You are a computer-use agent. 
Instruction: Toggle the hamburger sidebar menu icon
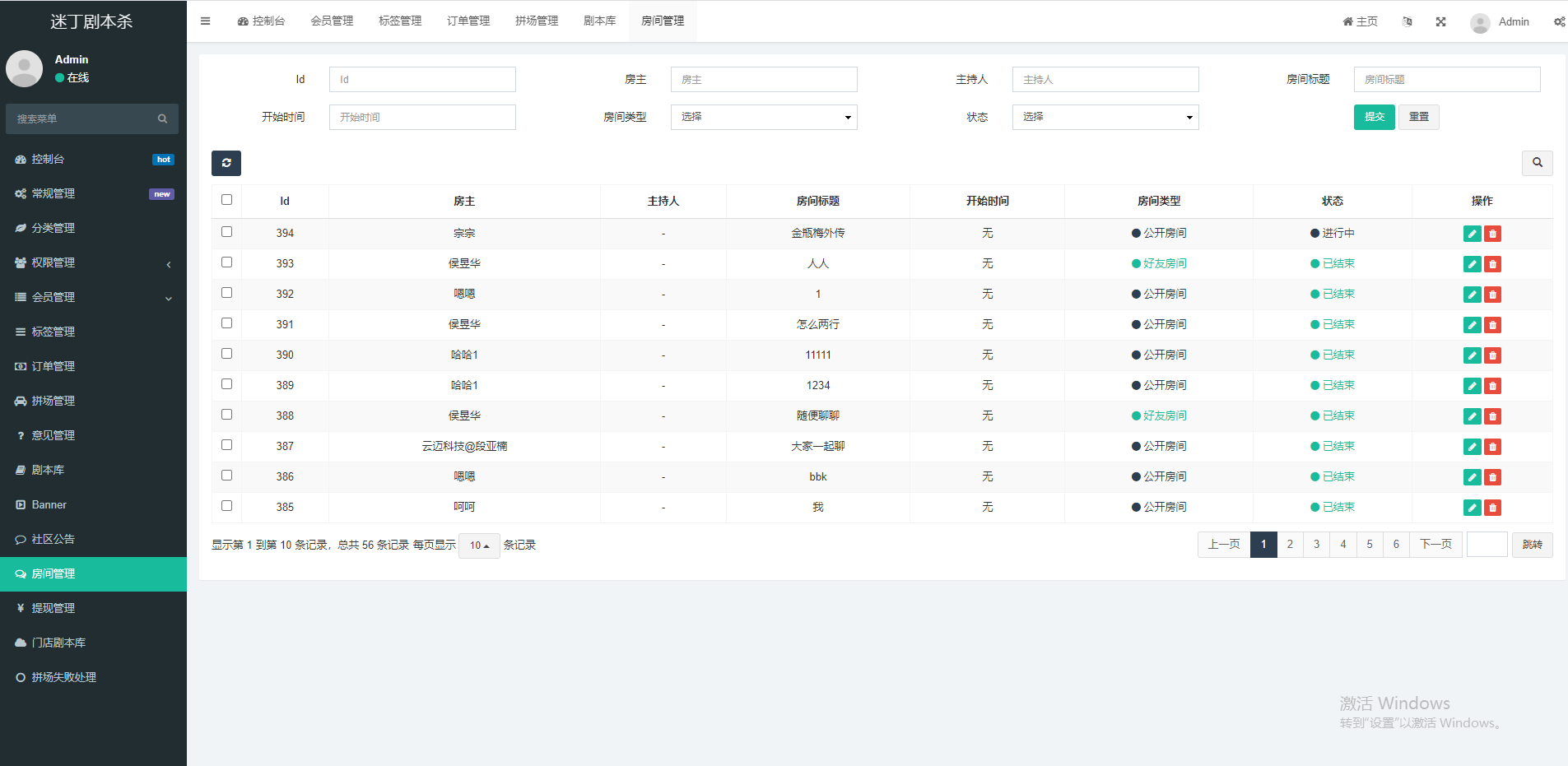click(205, 21)
